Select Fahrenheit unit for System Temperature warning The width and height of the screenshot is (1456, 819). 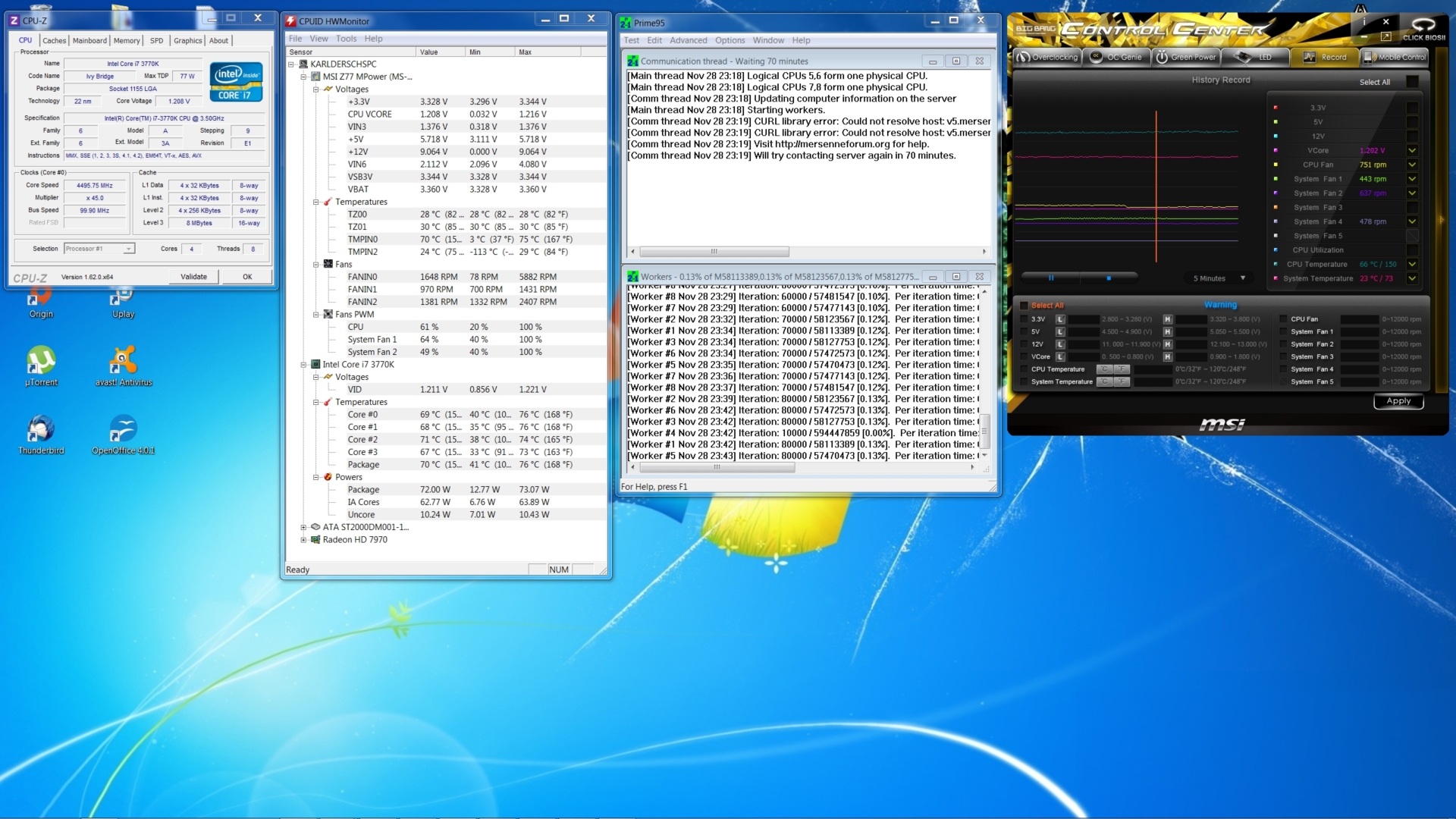click(x=1122, y=381)
